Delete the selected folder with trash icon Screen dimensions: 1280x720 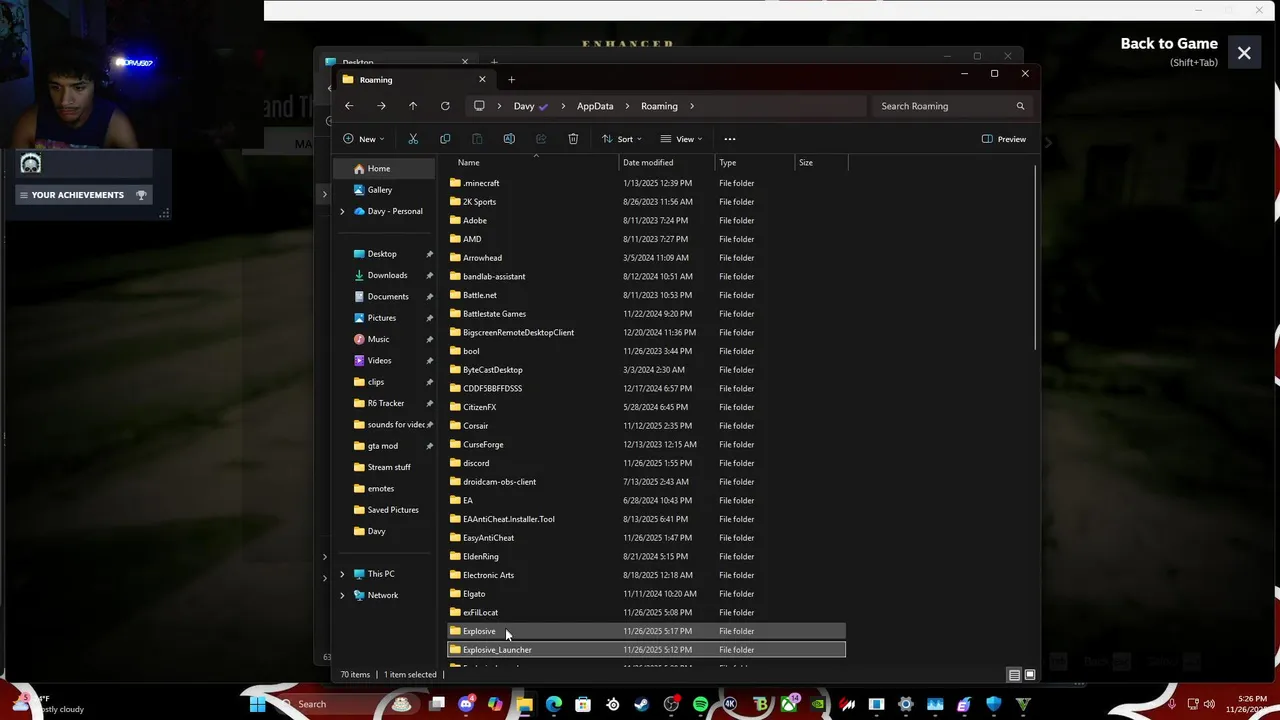point(573,139)
